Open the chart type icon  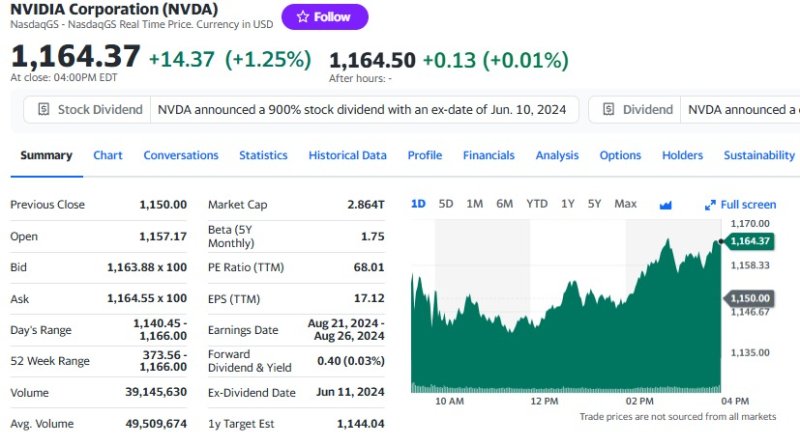pyautogui.click(x=666, y=205)
